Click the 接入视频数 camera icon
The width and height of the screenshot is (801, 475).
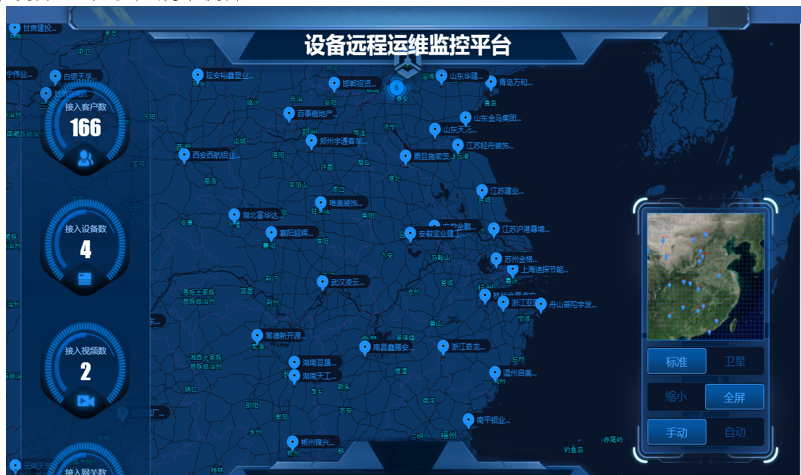tap(85, 400)
